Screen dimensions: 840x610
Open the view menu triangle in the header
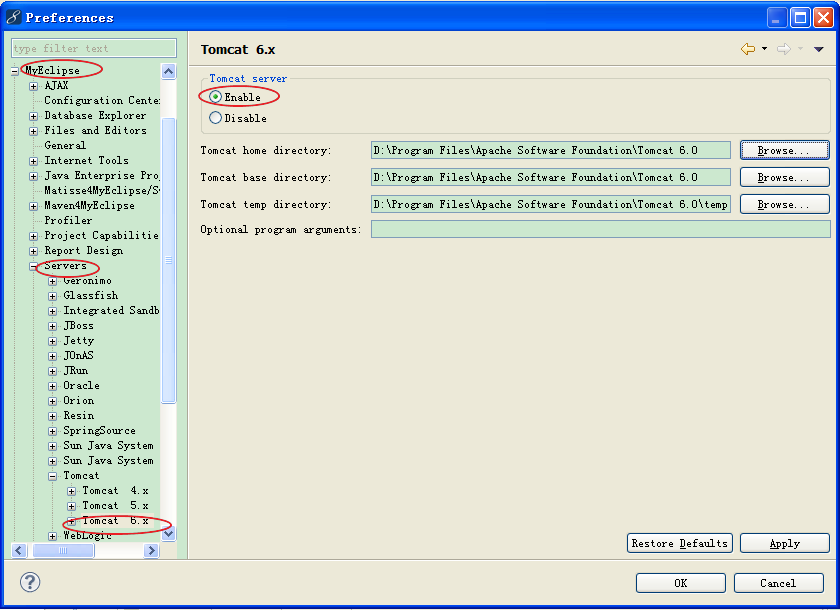[x=818, y=49]
